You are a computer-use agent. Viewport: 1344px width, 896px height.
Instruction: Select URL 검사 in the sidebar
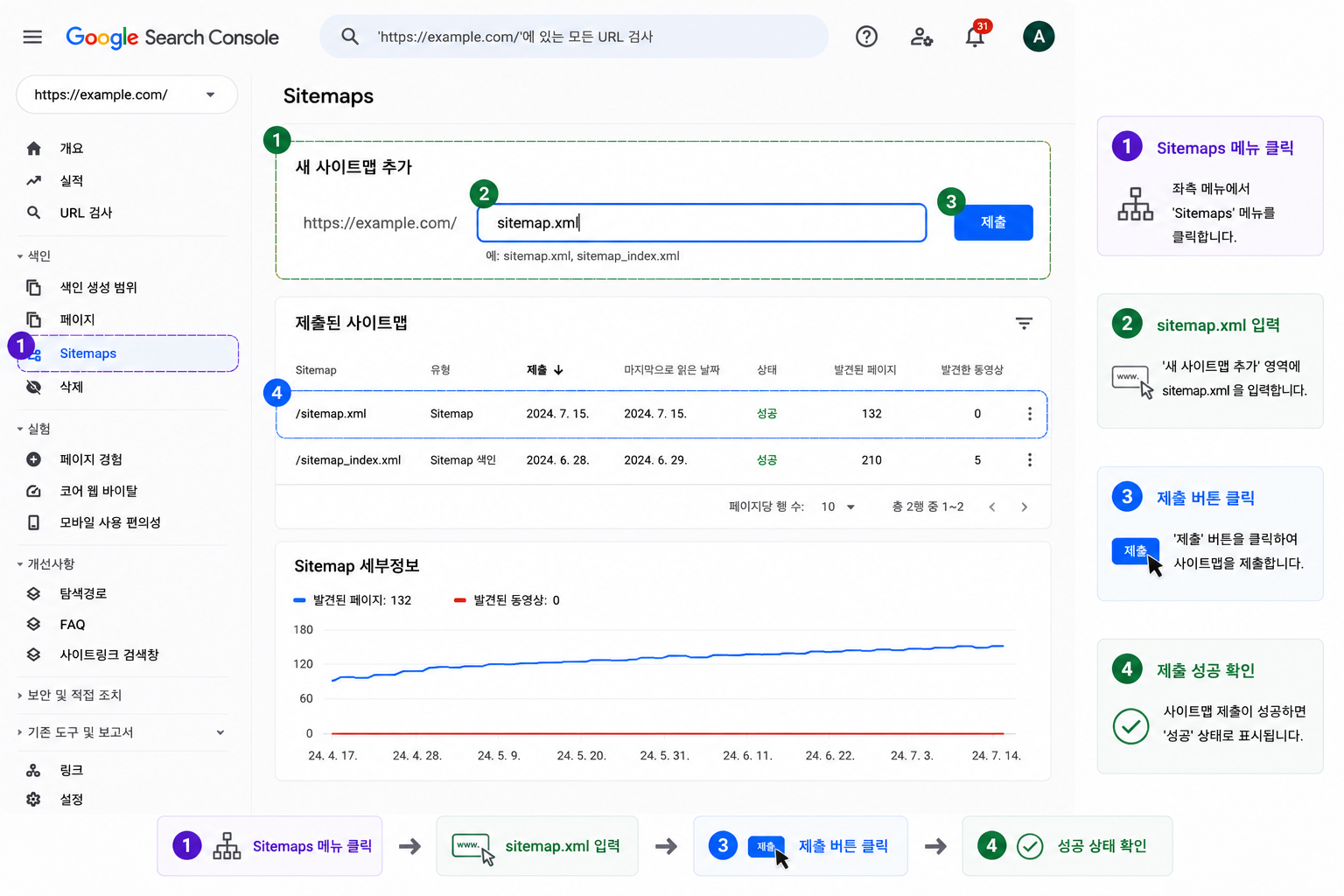[86, 213]
